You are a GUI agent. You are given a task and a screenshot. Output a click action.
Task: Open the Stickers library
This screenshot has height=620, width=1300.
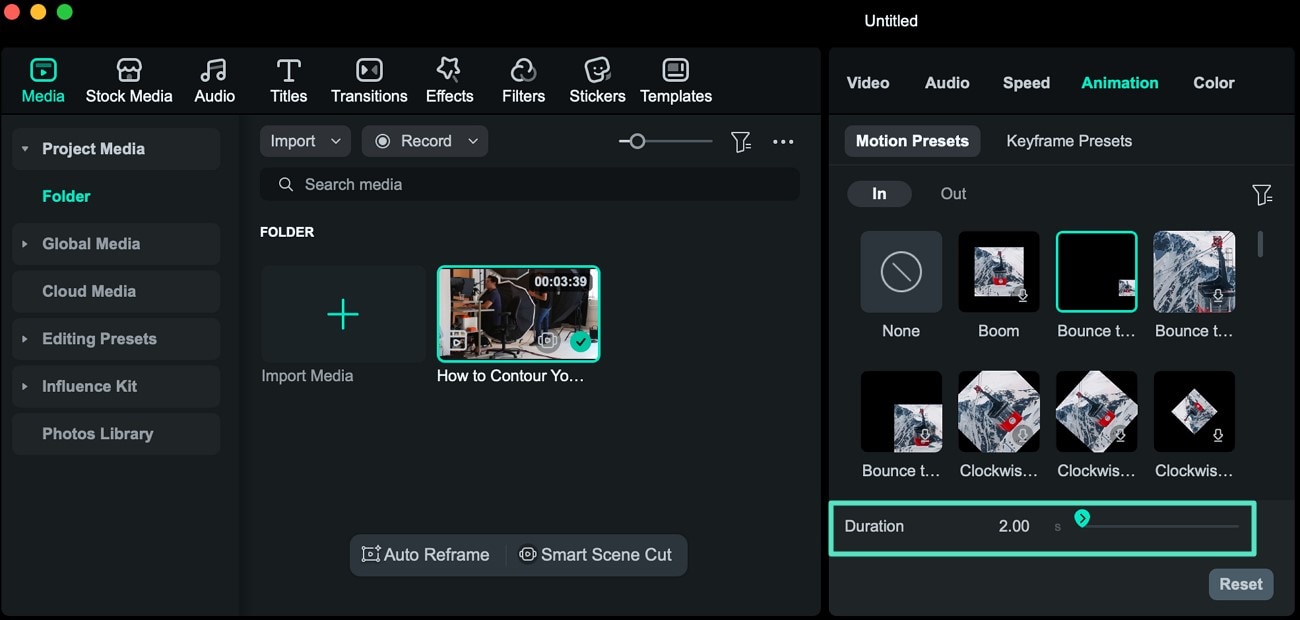pos(596,80)
